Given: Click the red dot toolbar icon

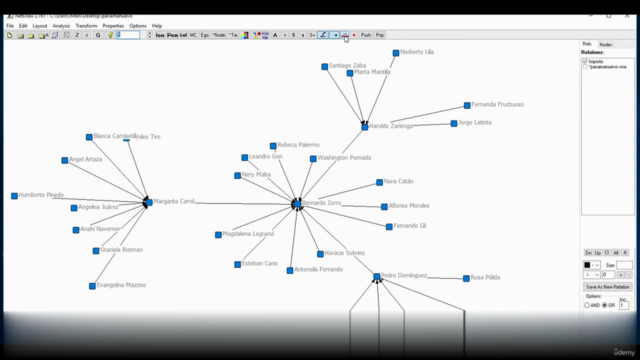Looking at the screenshot, I should 354,35.
